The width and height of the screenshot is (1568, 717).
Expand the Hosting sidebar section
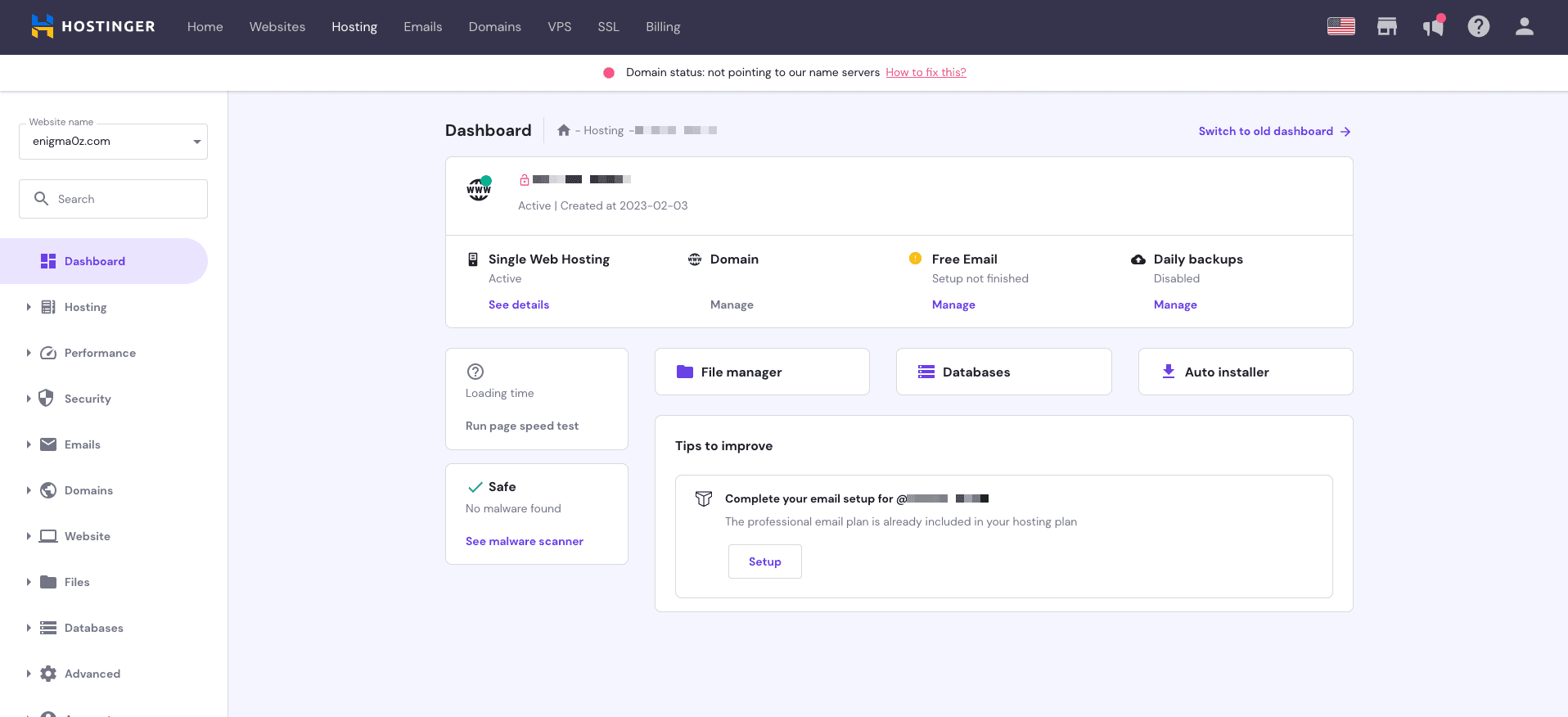click(x=29, y=307)
